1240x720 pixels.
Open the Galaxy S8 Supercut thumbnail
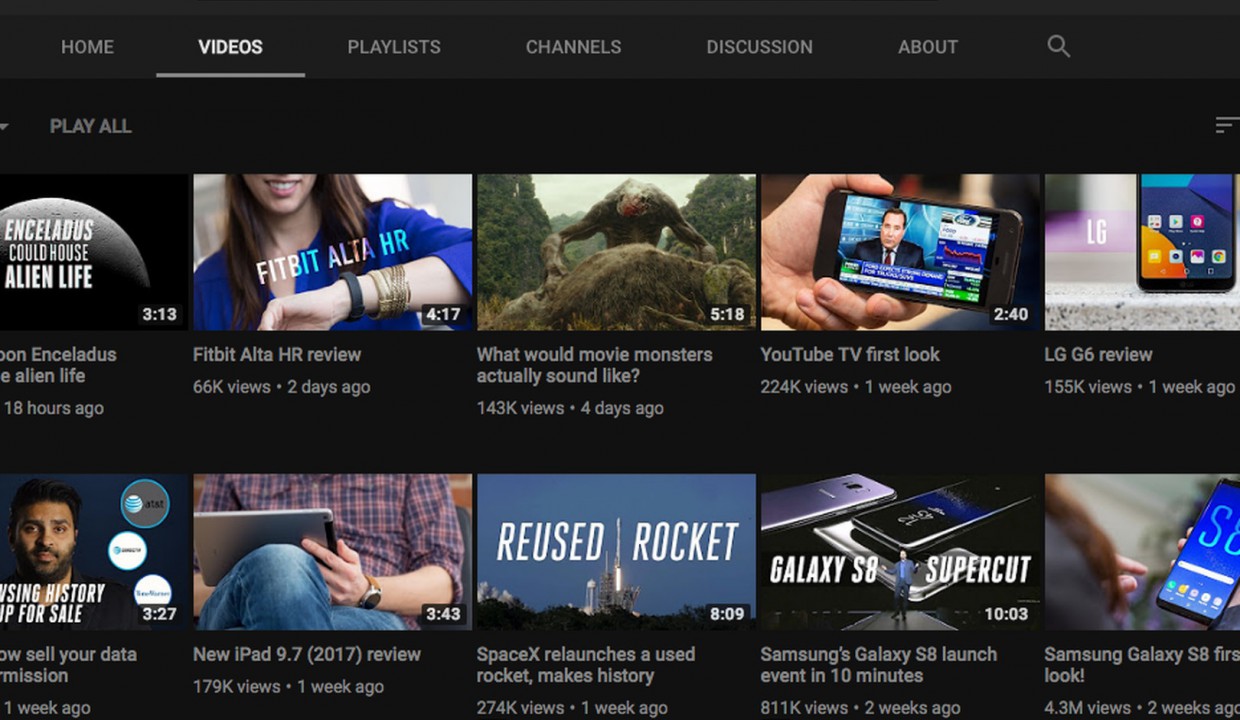pyautogui.click(x=900, y=552)
